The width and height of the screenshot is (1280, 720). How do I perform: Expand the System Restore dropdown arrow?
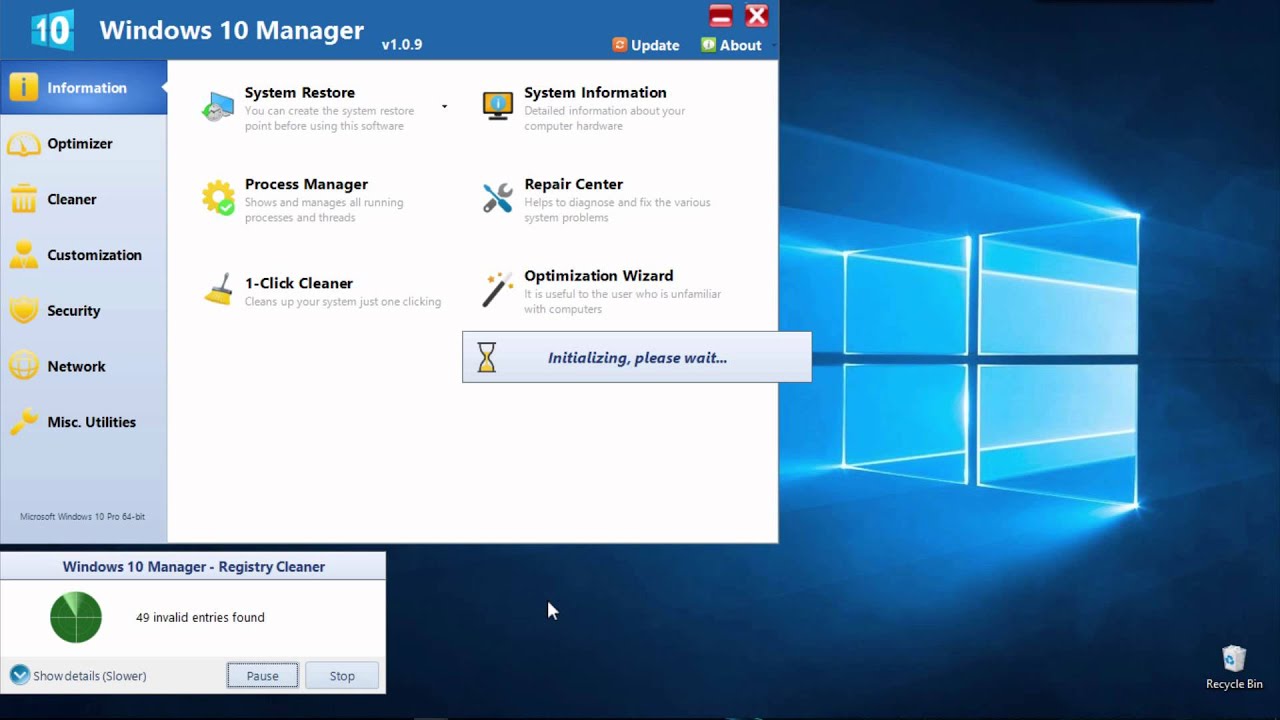(x=444, y=107)
